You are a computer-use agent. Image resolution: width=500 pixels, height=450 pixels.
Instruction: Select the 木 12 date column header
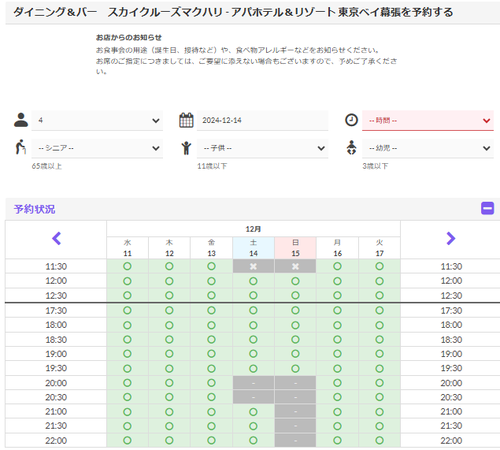[169, 248]
